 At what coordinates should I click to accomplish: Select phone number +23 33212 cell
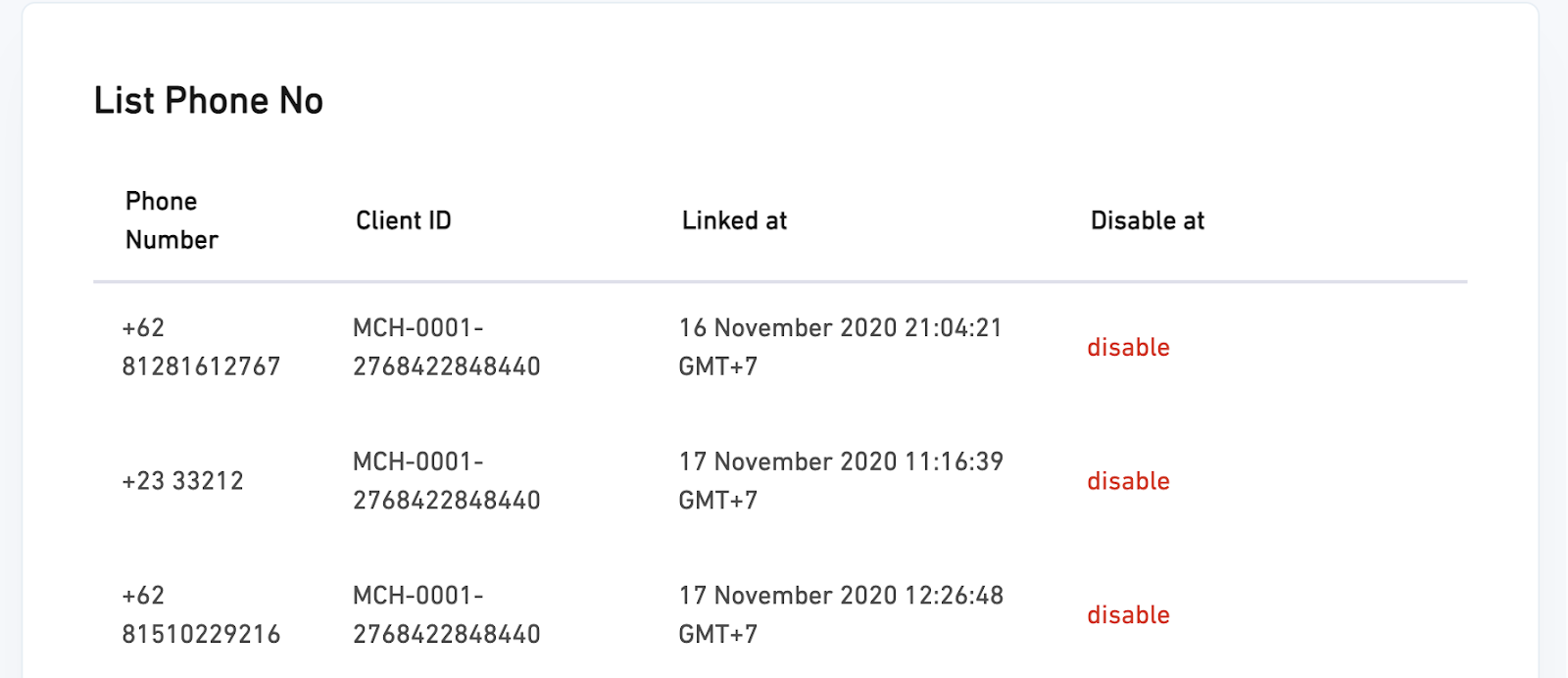pos(182,481)
